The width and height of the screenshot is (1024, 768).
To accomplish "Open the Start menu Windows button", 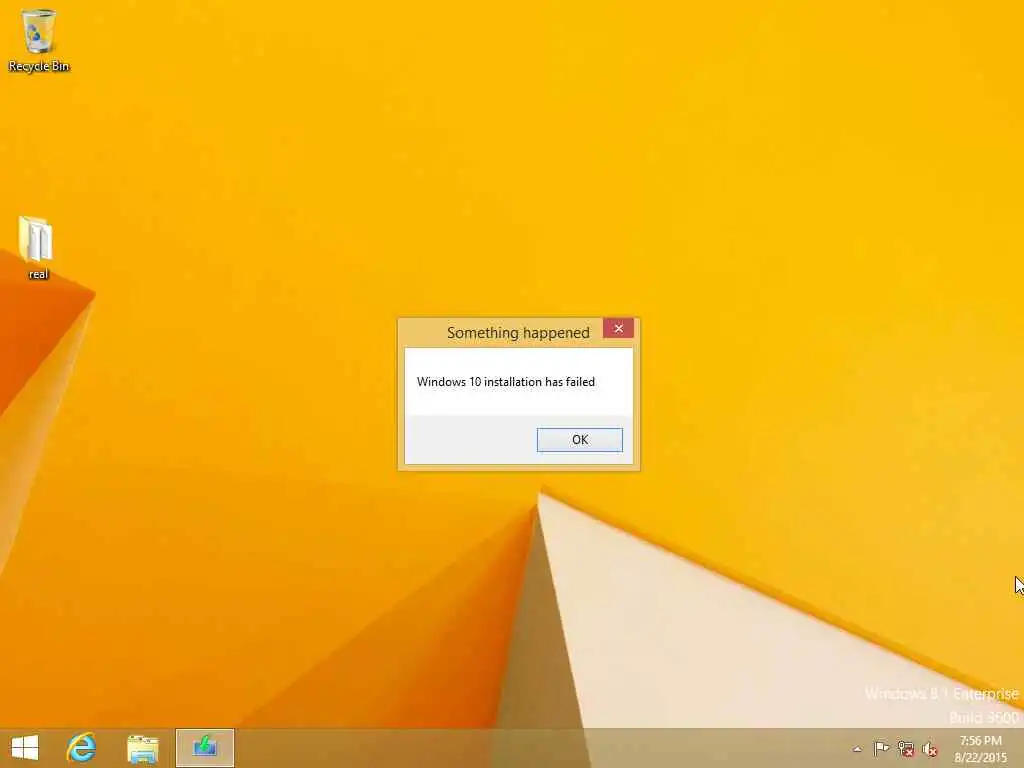I will [x=25, y=748].
